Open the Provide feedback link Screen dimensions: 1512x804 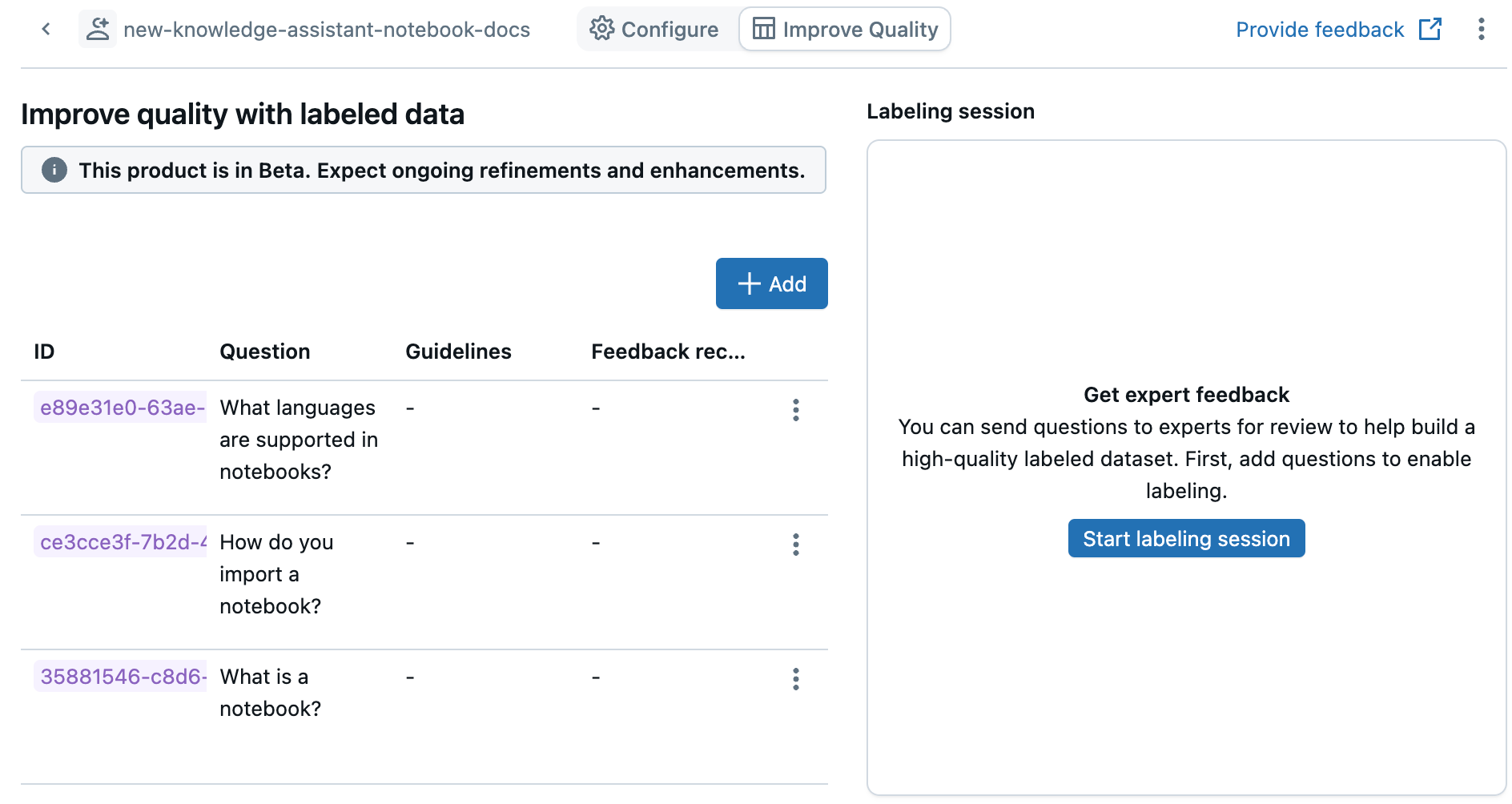(x=1320, y=30)
